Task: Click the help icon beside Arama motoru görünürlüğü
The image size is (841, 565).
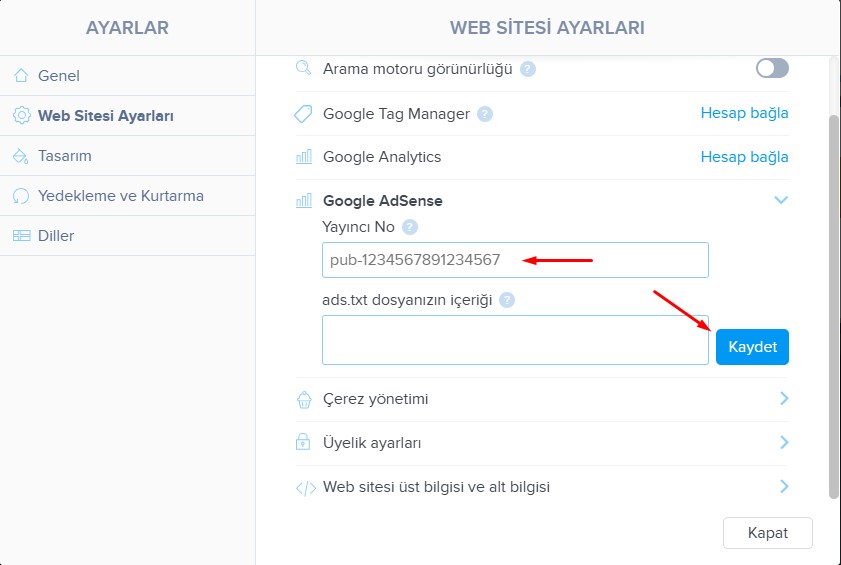Action: click(528, 69)
